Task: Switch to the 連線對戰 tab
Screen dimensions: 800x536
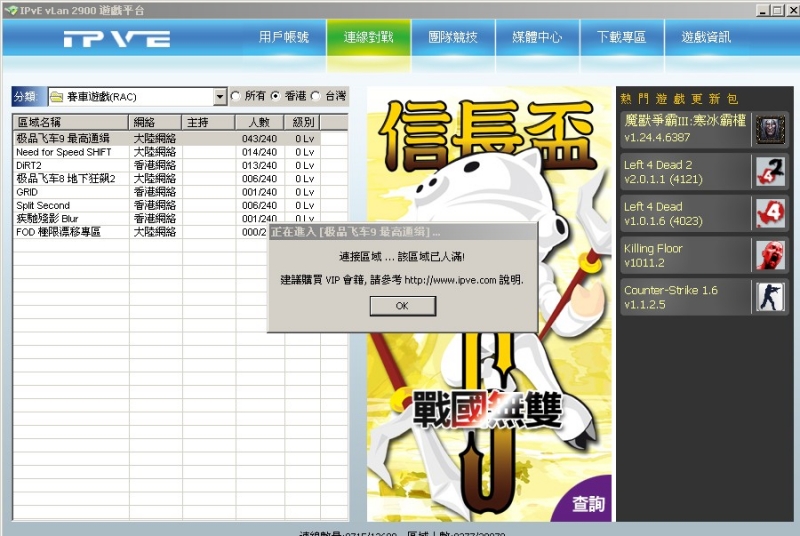Action: (368, 37)
